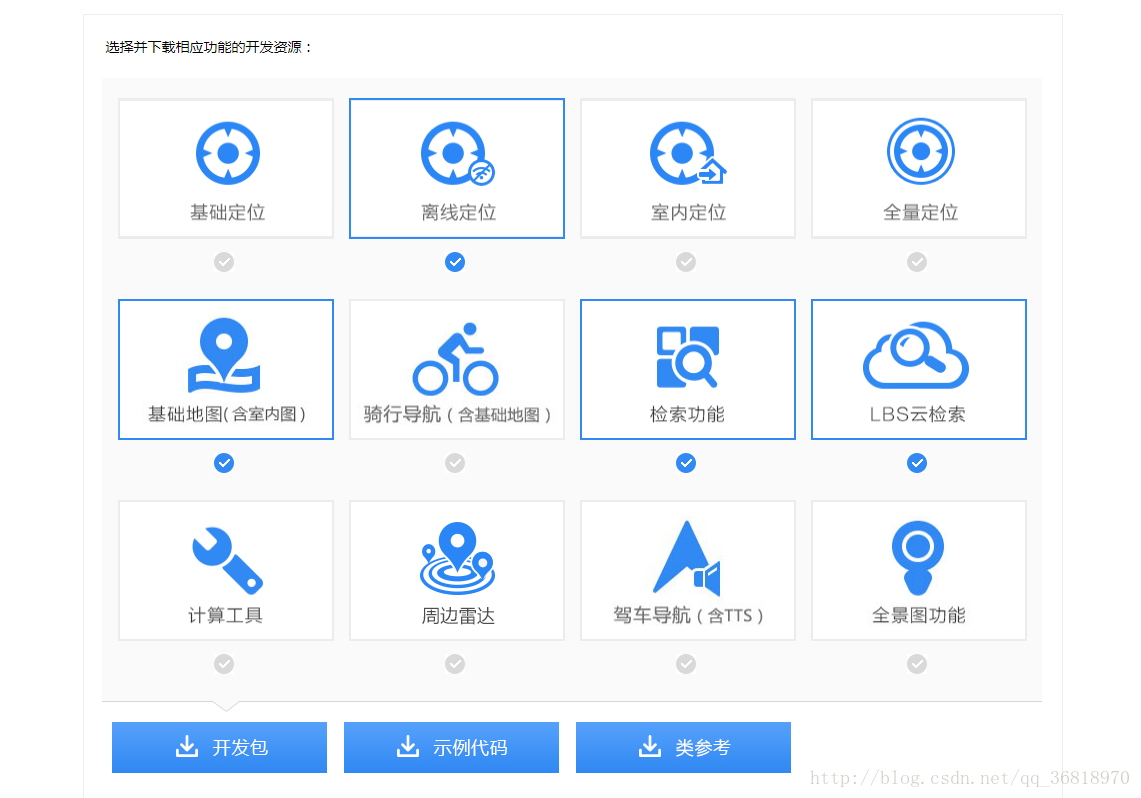The height and width of the screenshot is (798, 1141).
Task: Tick the checkmark under 计算工具
Action: [224, 663]
